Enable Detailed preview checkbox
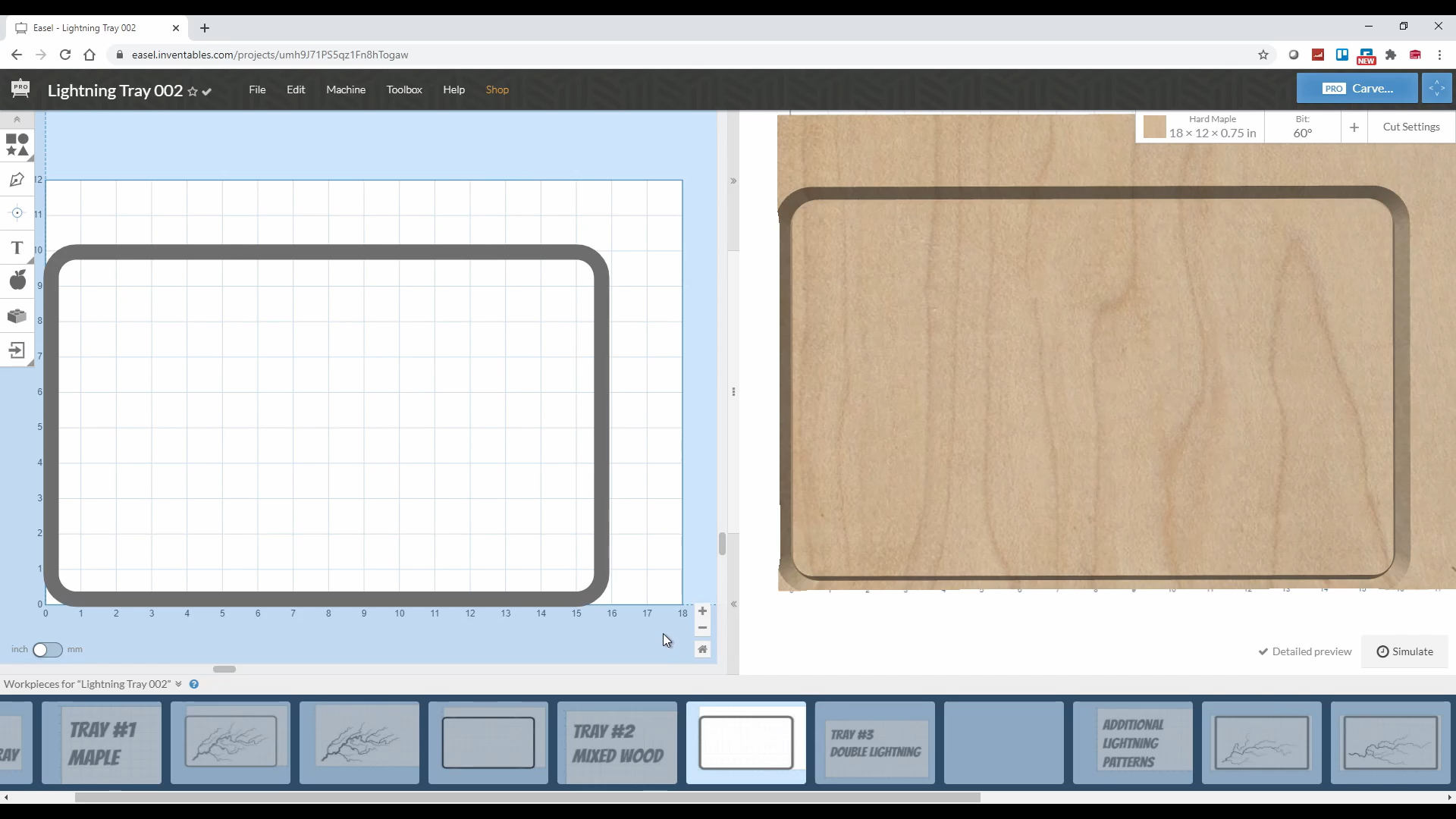 pos(1263,651)
